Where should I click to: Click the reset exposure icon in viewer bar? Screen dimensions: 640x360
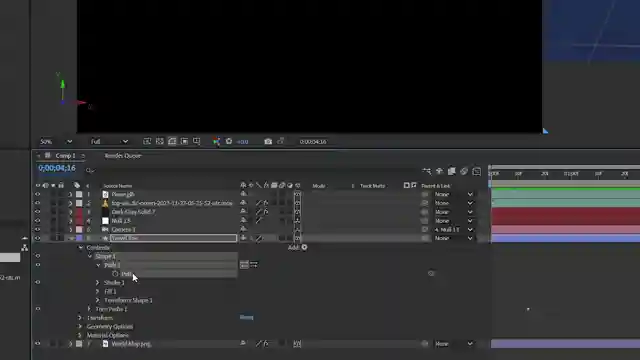[x=229, y=141]
